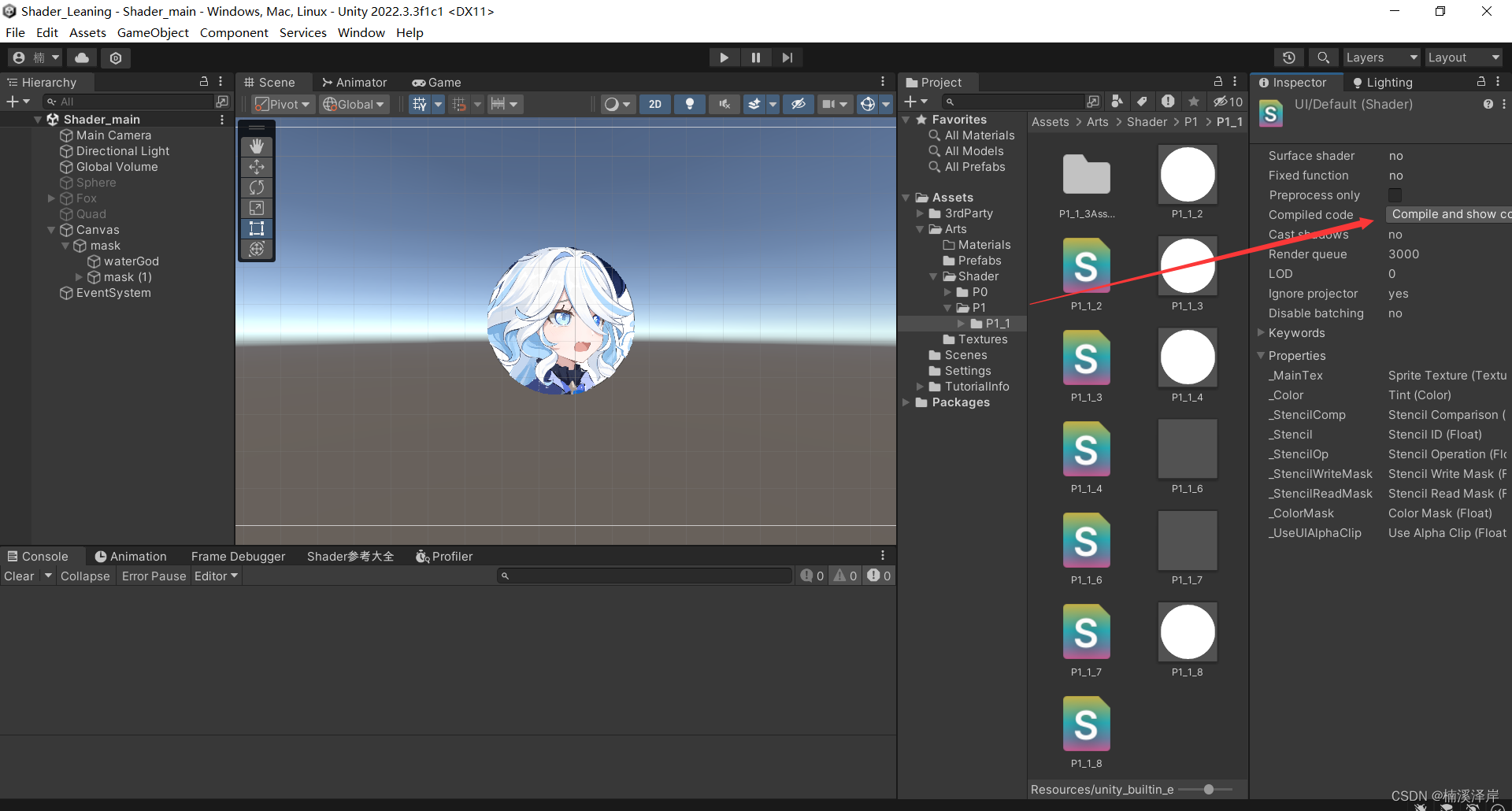Select Textures folder in Project tree
This screenshot has width=1512, height=811.
[976, 339]
